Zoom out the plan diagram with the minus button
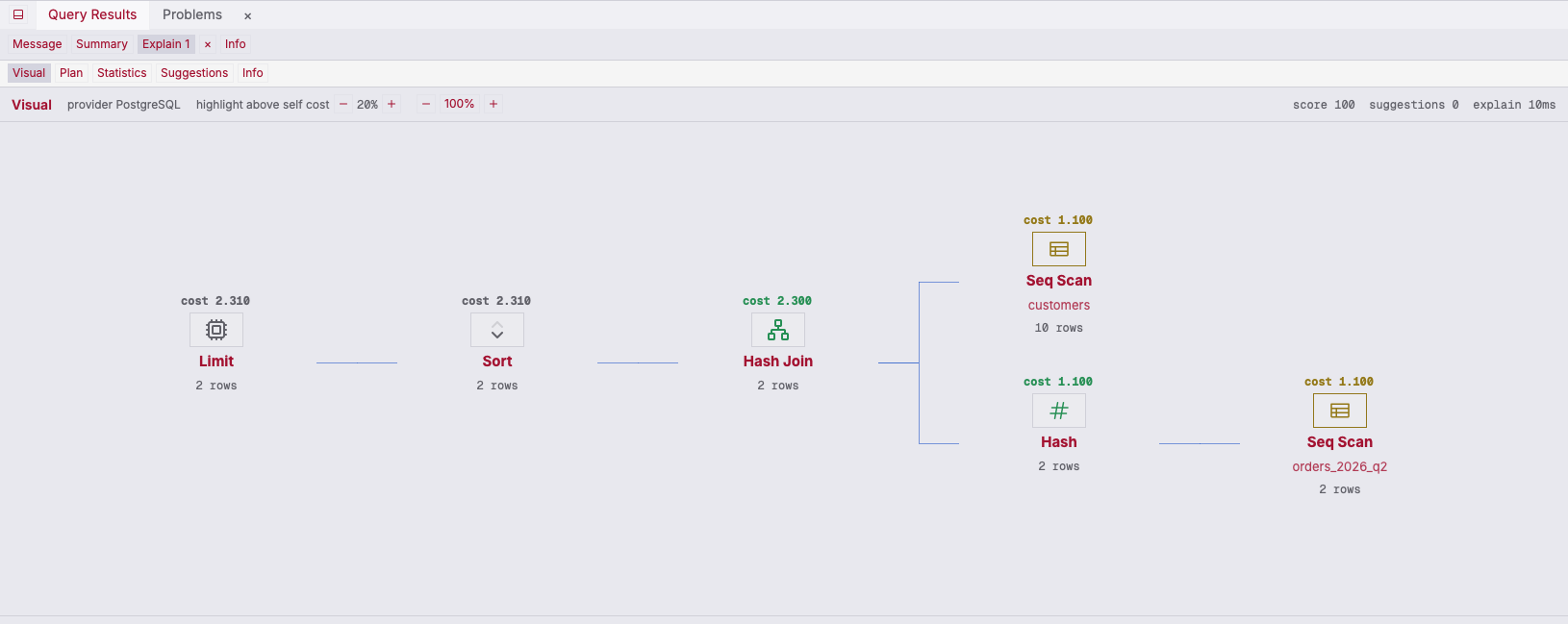The width and height of the screenshot is (1568, 624). pos(426,104)
